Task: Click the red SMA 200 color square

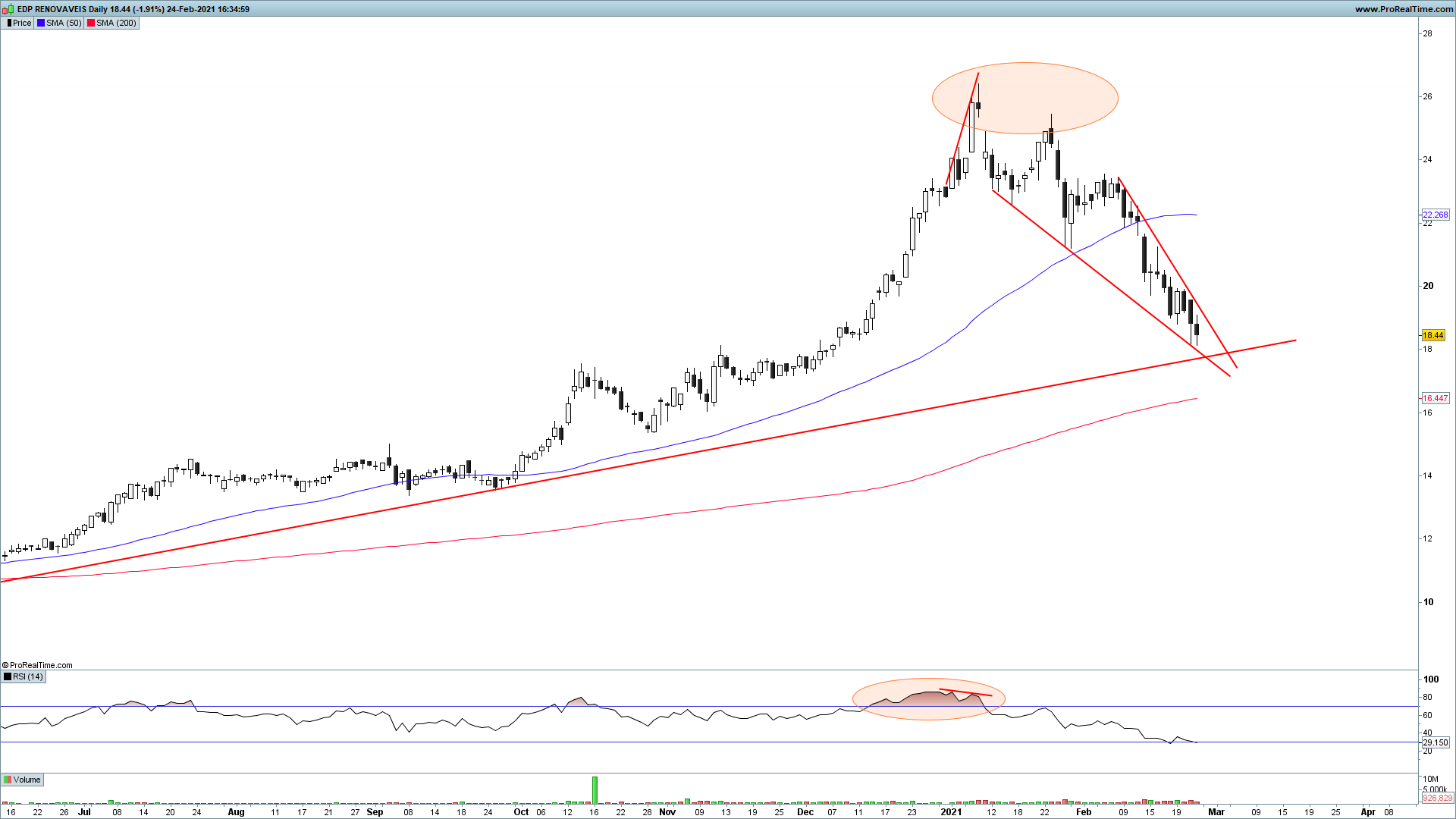Action: click(91, 23)
